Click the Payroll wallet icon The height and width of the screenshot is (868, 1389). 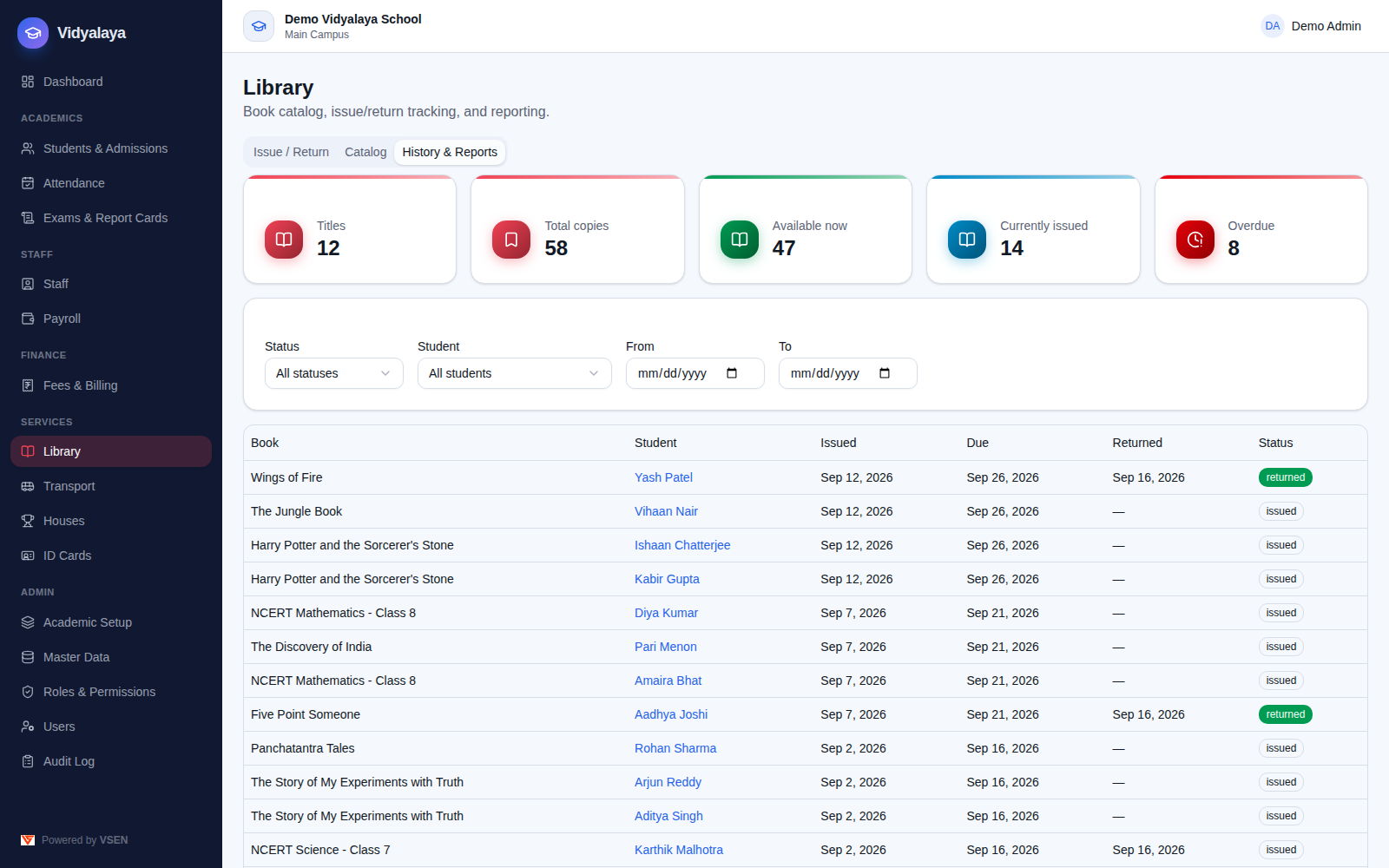28,319
